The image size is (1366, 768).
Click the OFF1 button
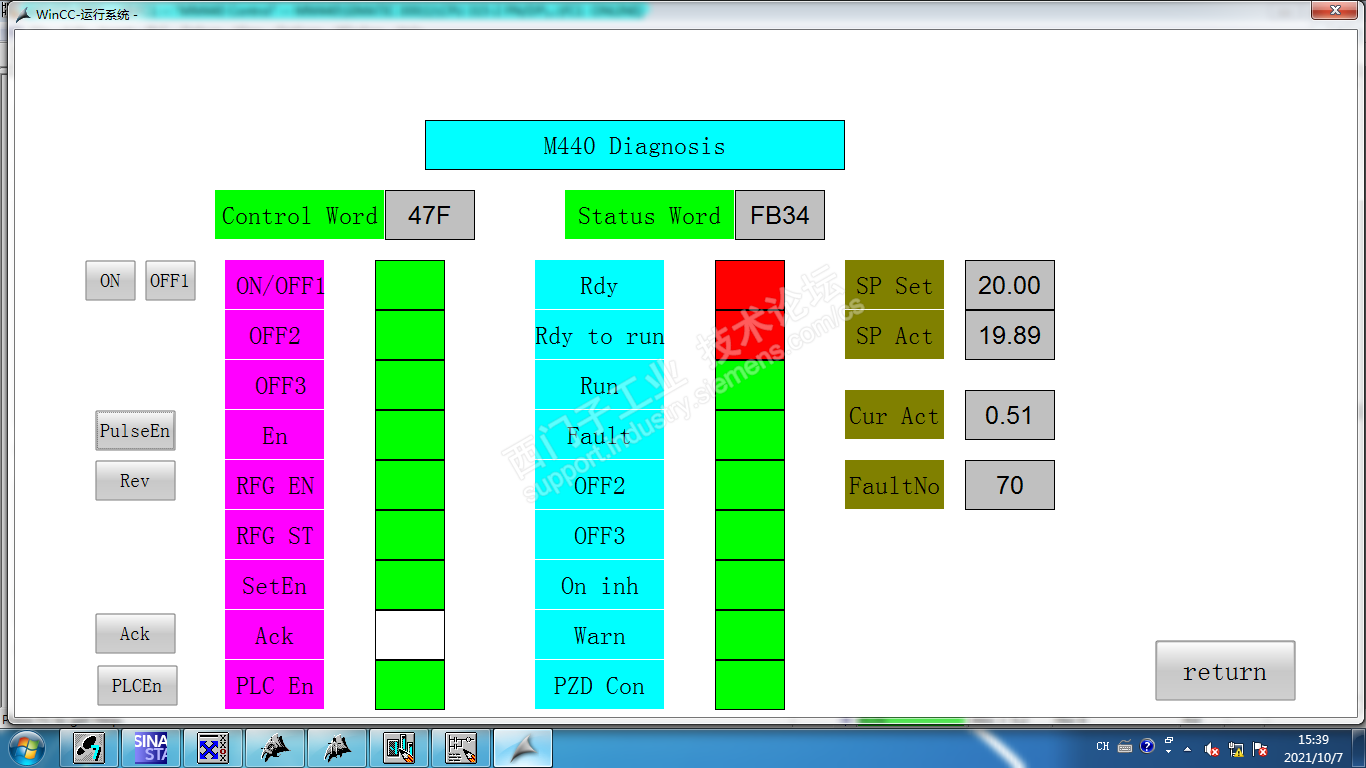point(170,281)
